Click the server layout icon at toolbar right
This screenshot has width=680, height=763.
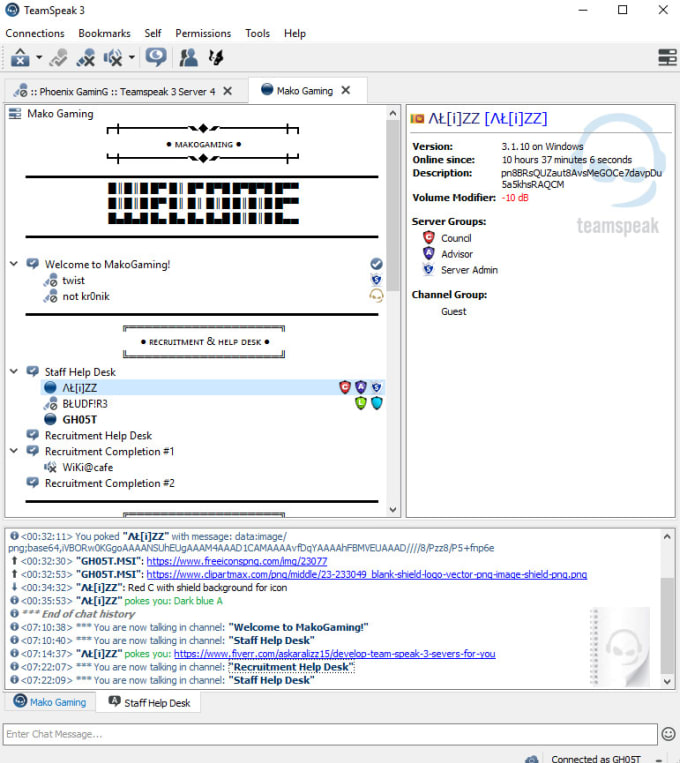[x=667, y=57]
